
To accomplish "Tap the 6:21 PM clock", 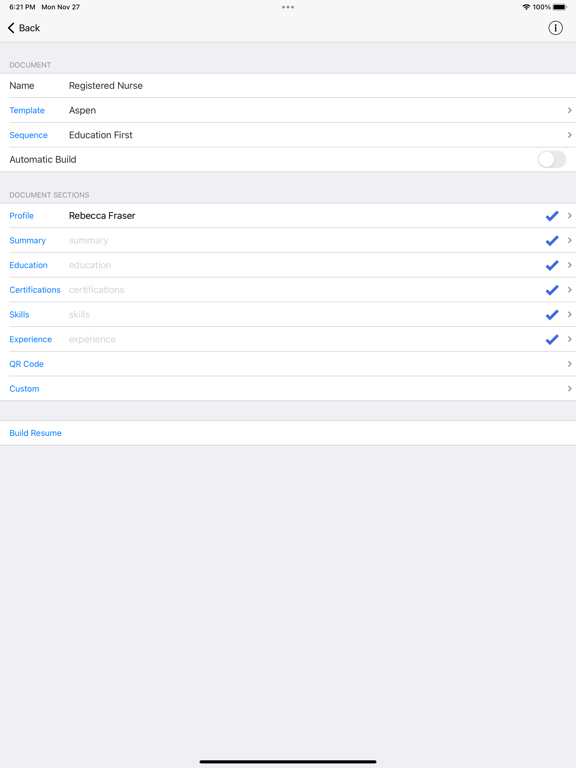I will [22, 7].
